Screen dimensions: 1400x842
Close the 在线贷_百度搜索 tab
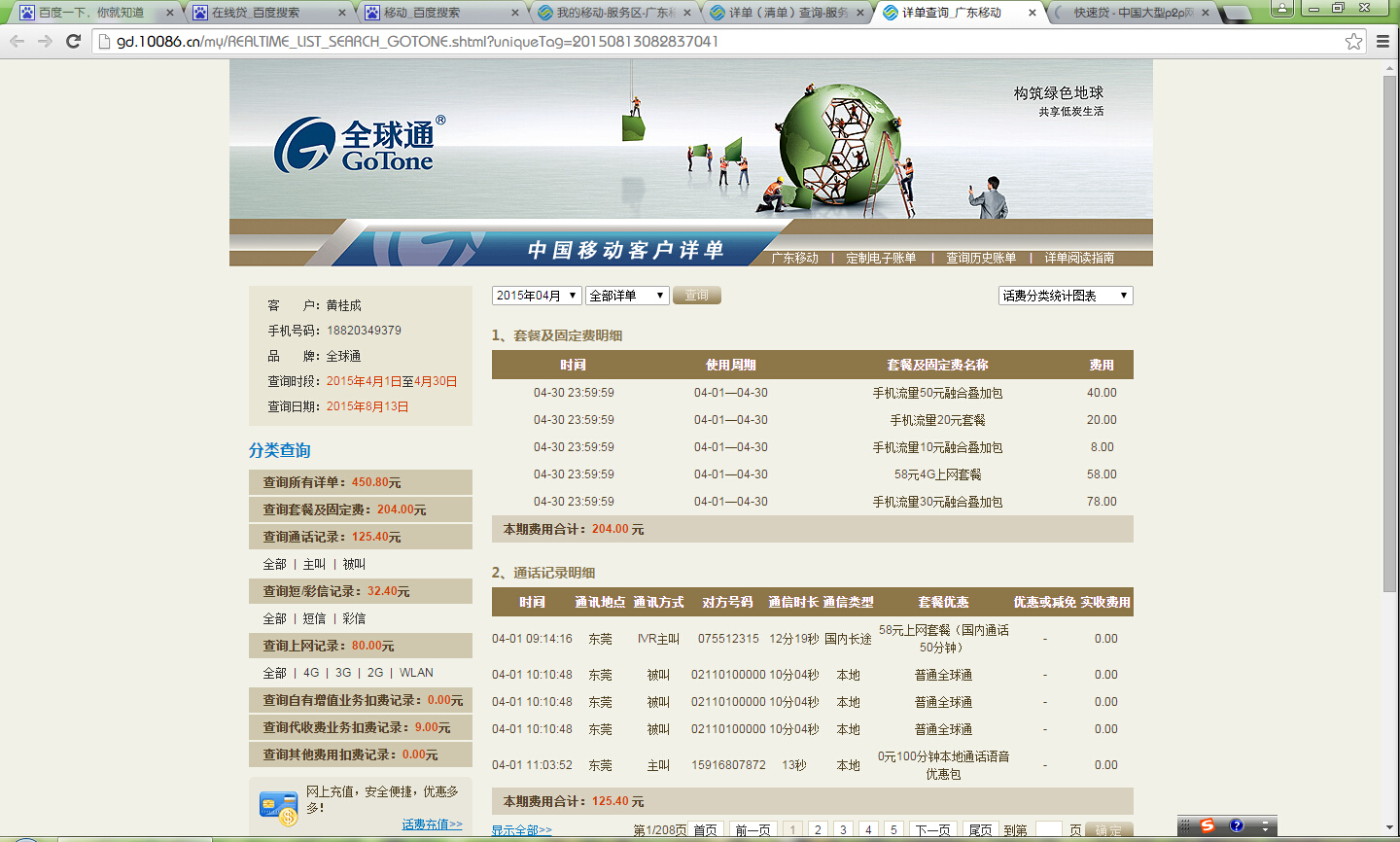pos(342,13)
